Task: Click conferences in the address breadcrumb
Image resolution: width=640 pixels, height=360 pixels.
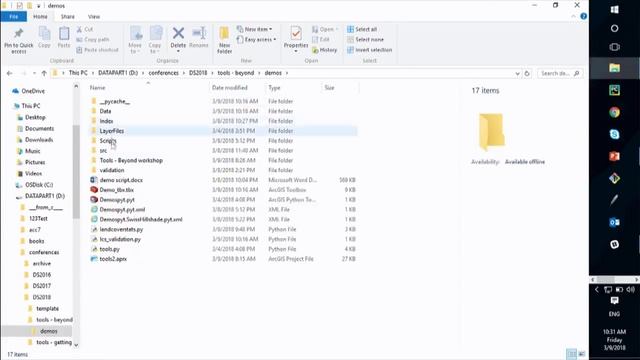Action: tap(164, 73)
